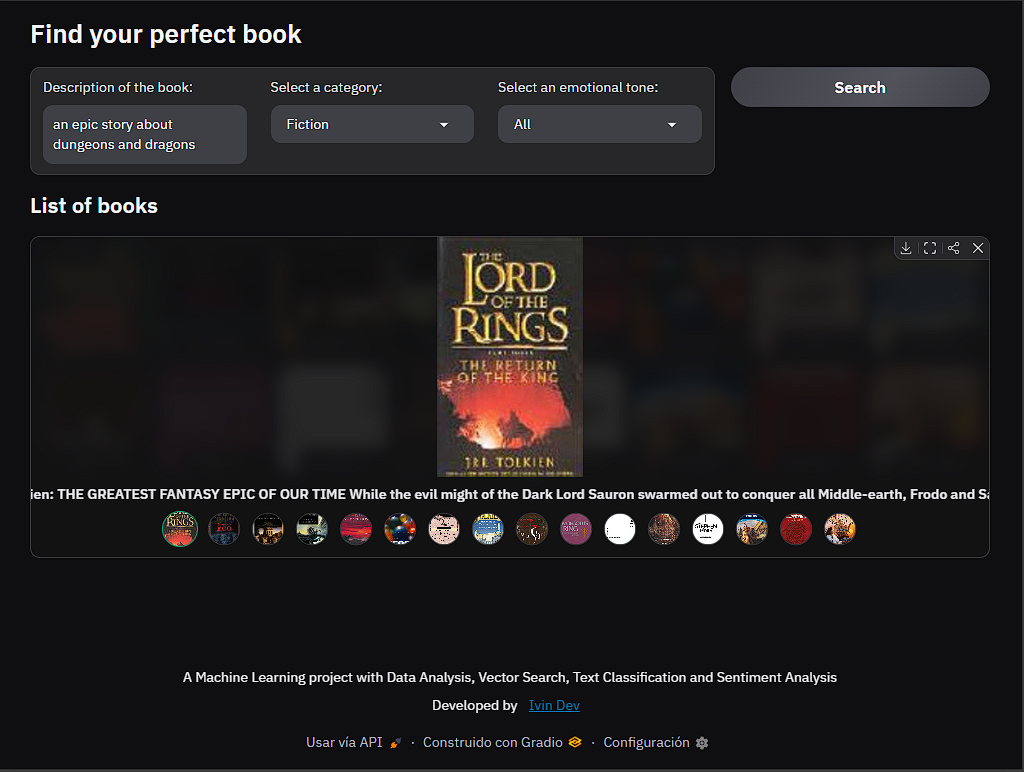Select the red sunset cover thumbnail
This screenshot has height=772, width=1024.
click(x=356, y=529)
